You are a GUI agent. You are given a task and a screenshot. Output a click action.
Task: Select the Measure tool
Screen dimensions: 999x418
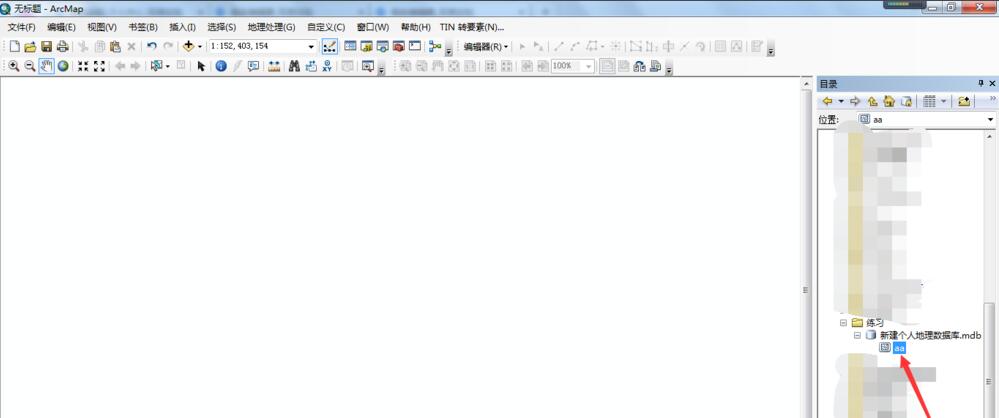(274, 66)
